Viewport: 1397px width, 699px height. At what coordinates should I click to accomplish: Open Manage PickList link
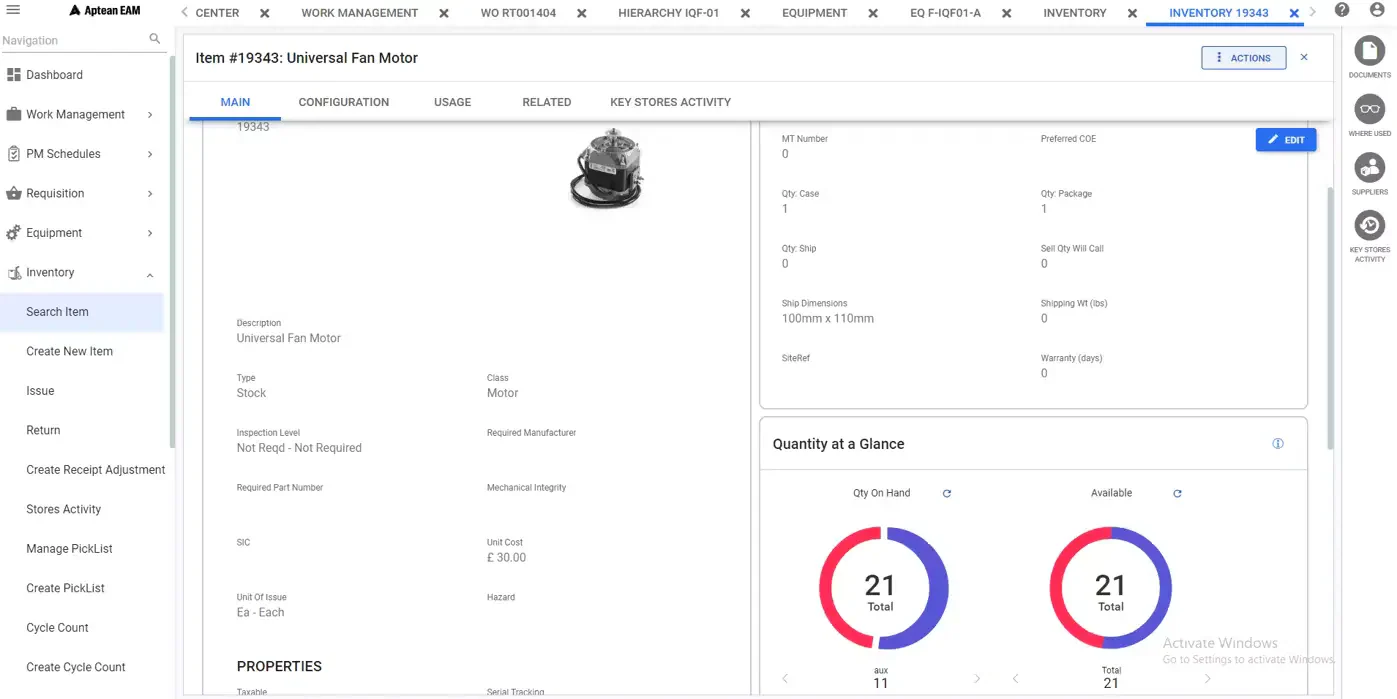(69, 549)
